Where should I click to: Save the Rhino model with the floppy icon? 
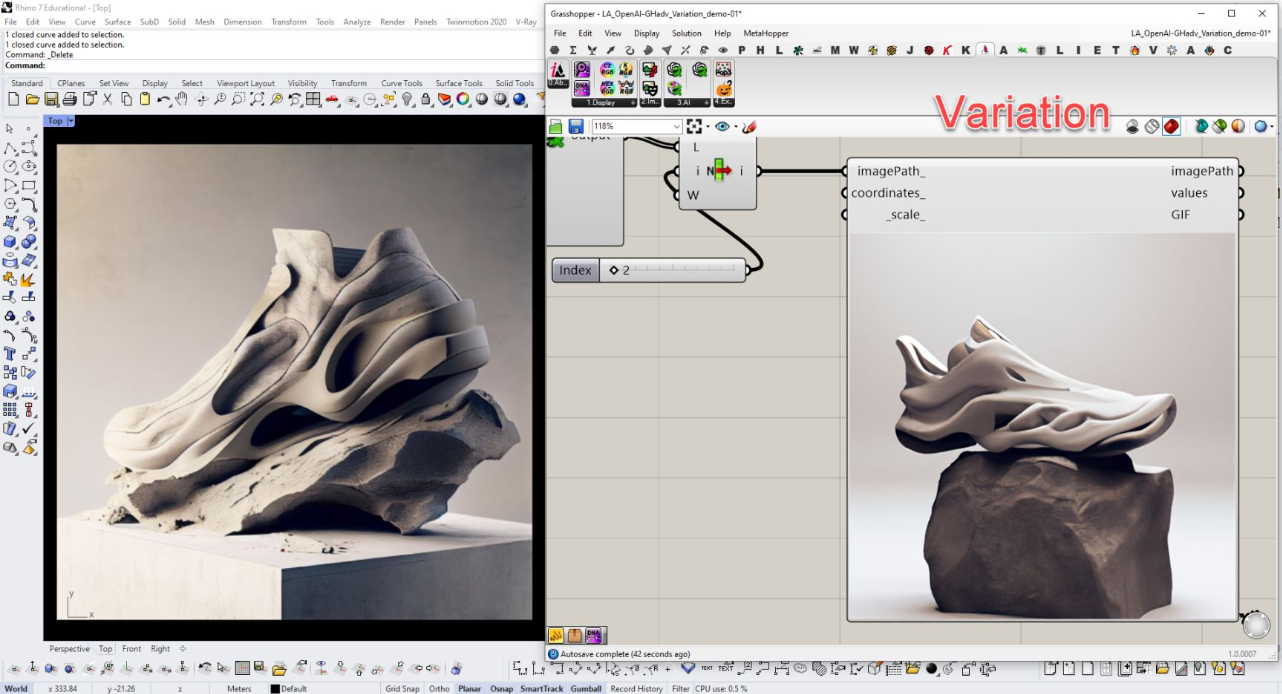[51, 100]
